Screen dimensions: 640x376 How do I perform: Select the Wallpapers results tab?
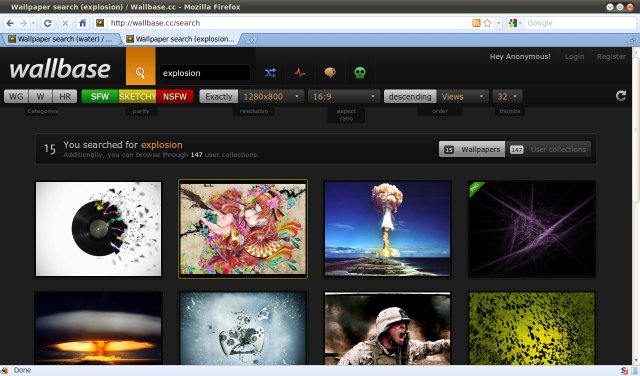(472, 149)
